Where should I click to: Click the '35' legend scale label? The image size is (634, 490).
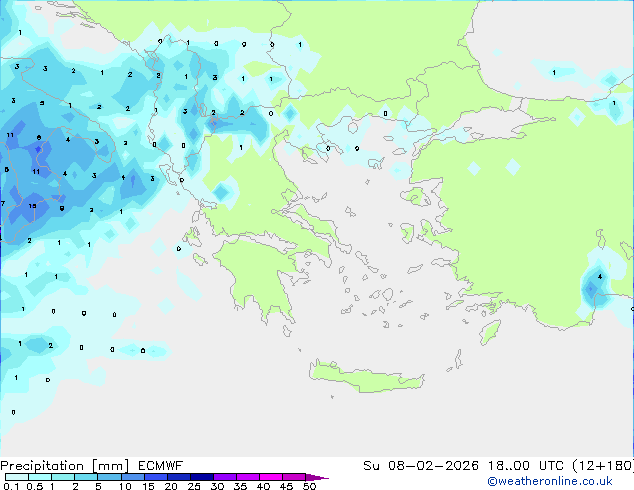pyautogui.click(x=240, y=486)
